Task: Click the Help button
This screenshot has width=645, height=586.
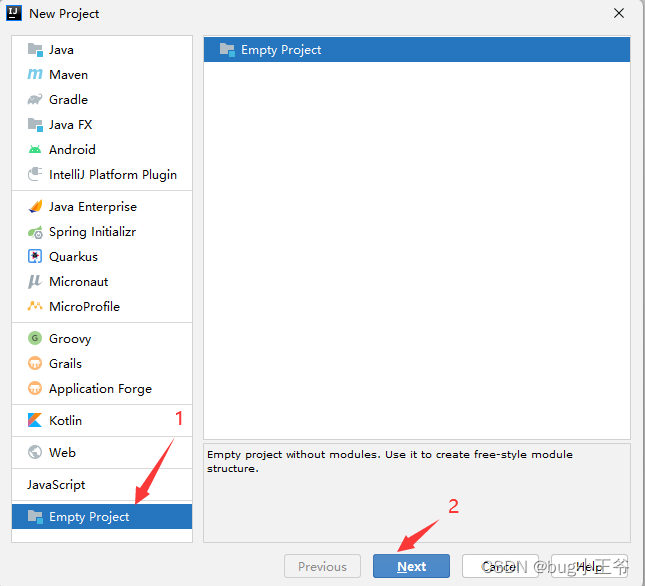Action: pos(589,566)
